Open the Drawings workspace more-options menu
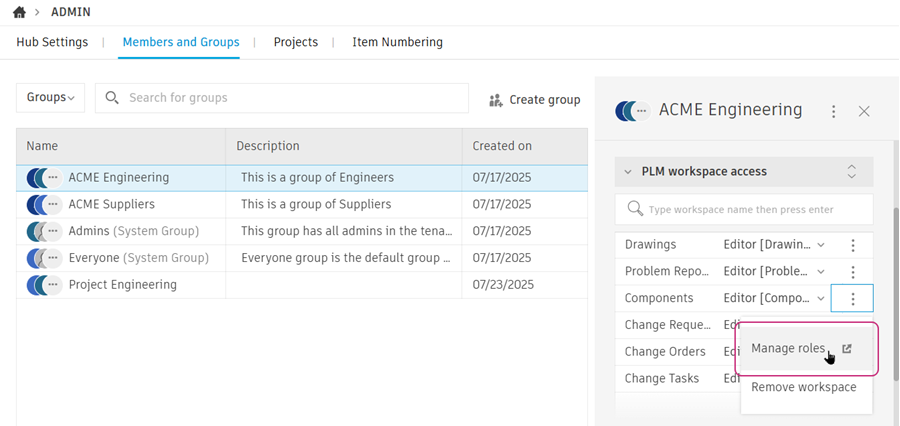This screenshot has height=426, width=900. [852, 245]
